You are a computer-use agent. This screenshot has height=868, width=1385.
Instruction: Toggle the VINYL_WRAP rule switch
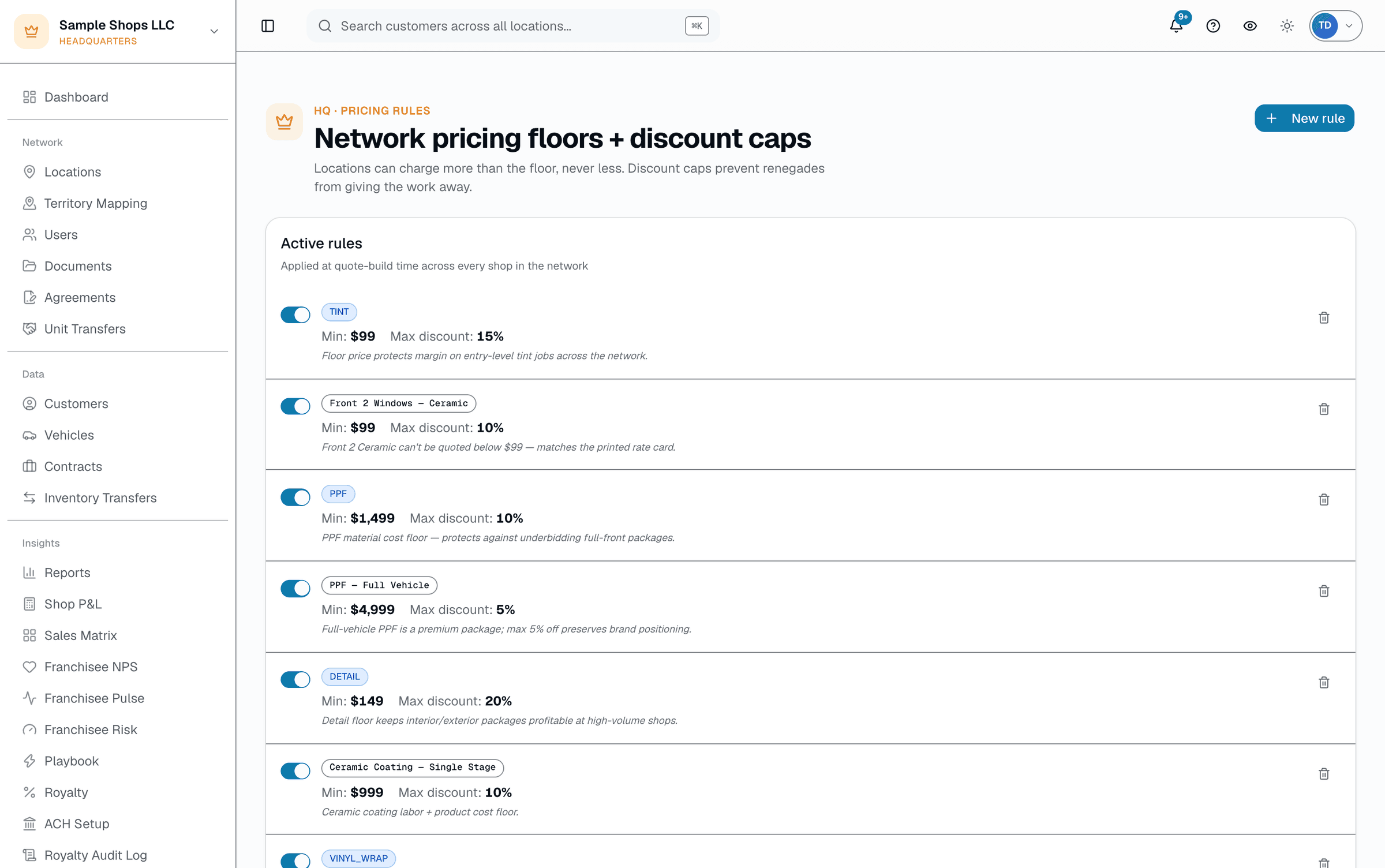[295, 860]
